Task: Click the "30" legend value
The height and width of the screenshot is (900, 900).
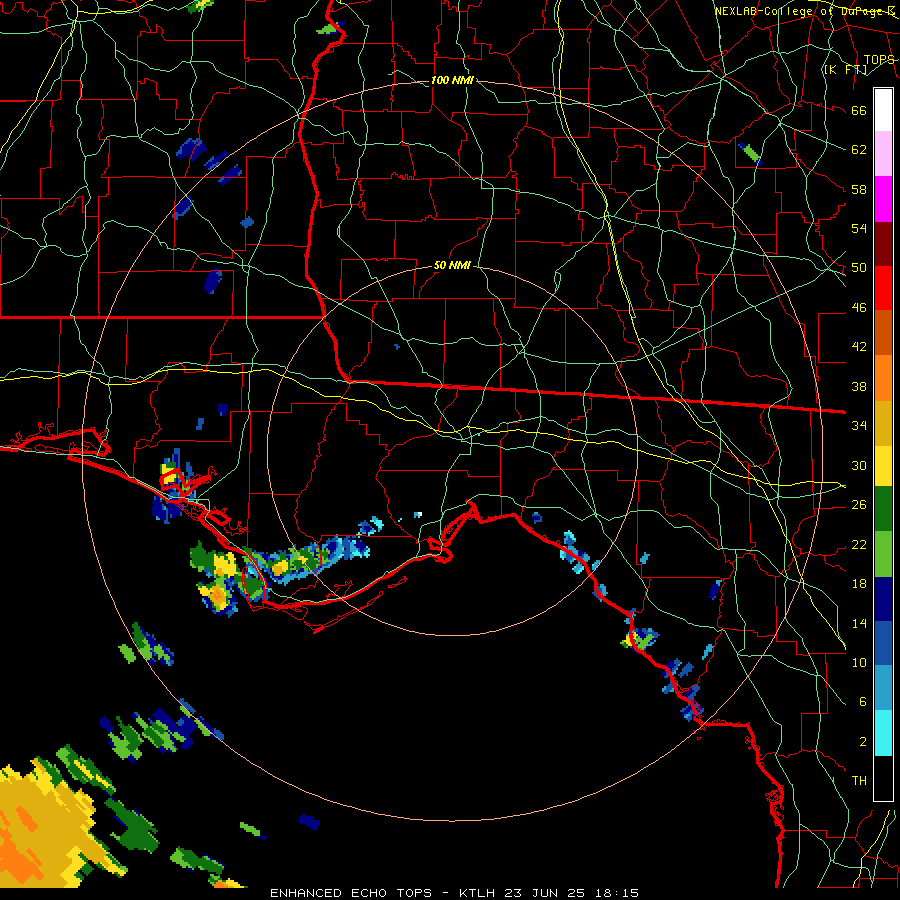Action: 859,465
